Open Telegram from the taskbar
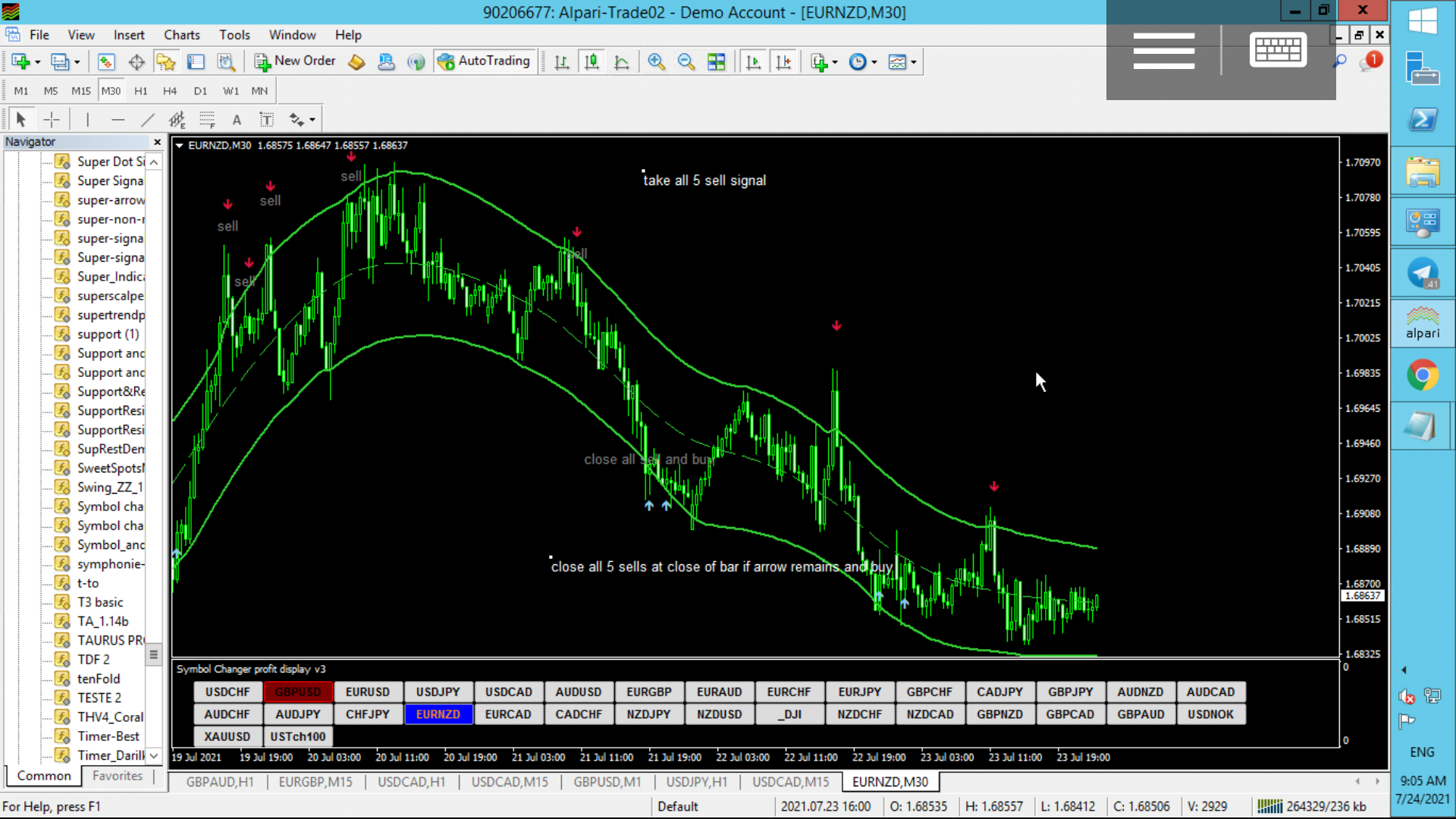1456x819 pixels. (1423, 273)
